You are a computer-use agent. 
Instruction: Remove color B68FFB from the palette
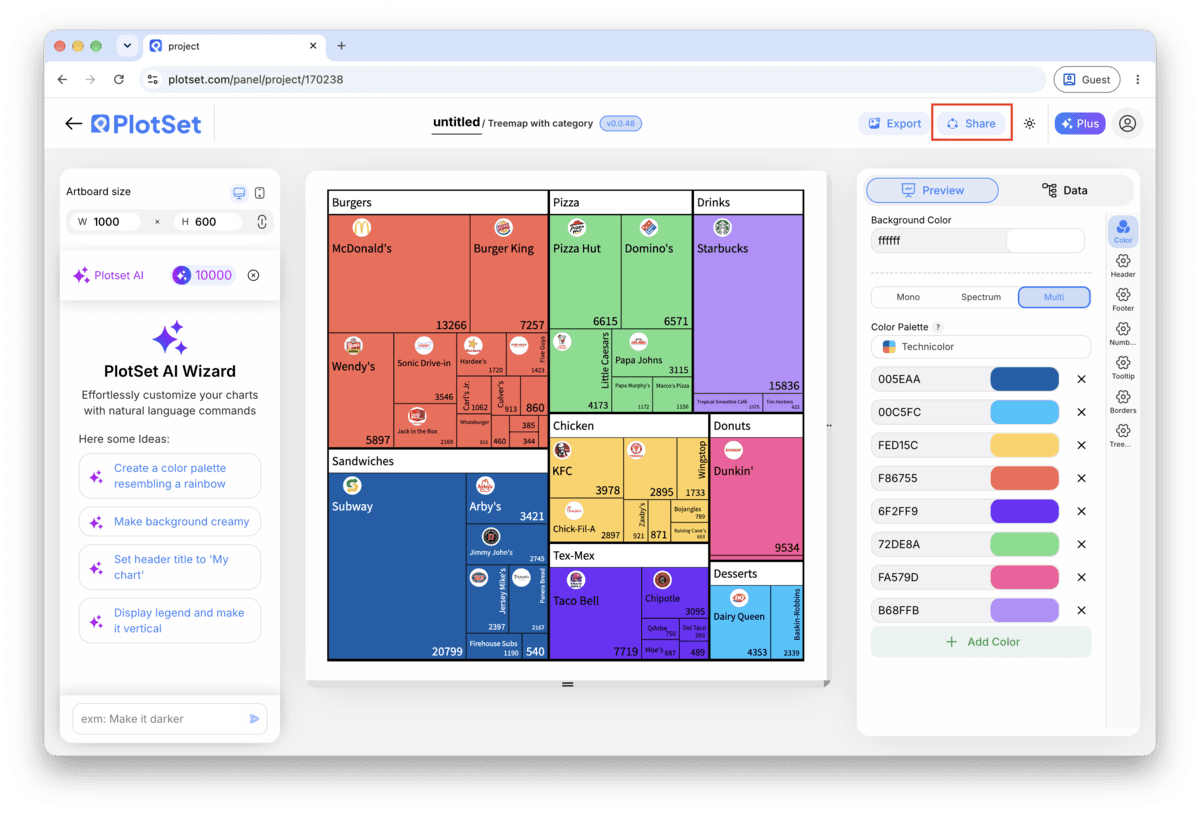1081,610
